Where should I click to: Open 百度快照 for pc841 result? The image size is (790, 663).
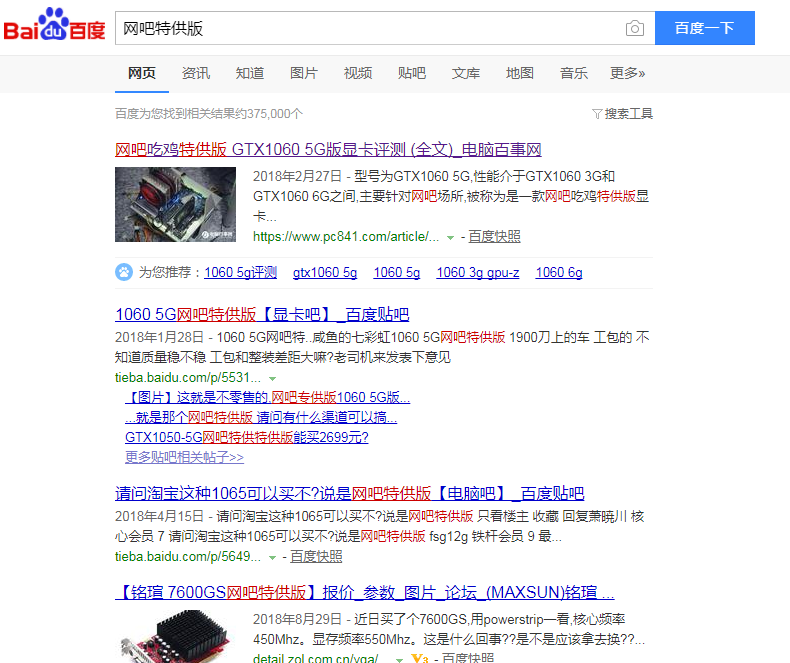[x=494, y=237]
